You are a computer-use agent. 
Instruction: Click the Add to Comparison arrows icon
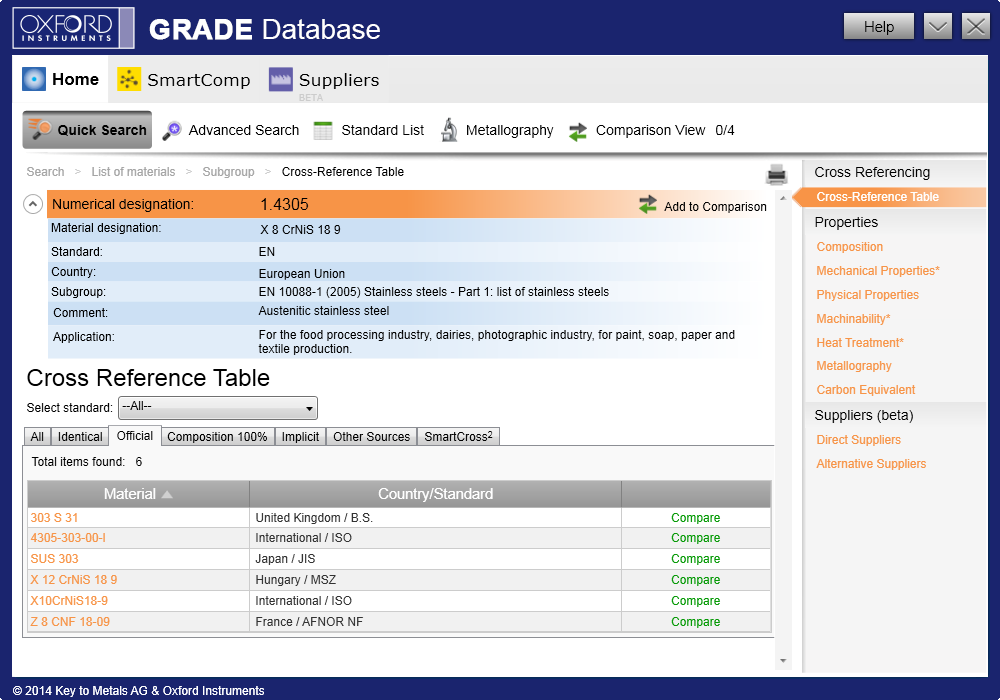point(648,205)
